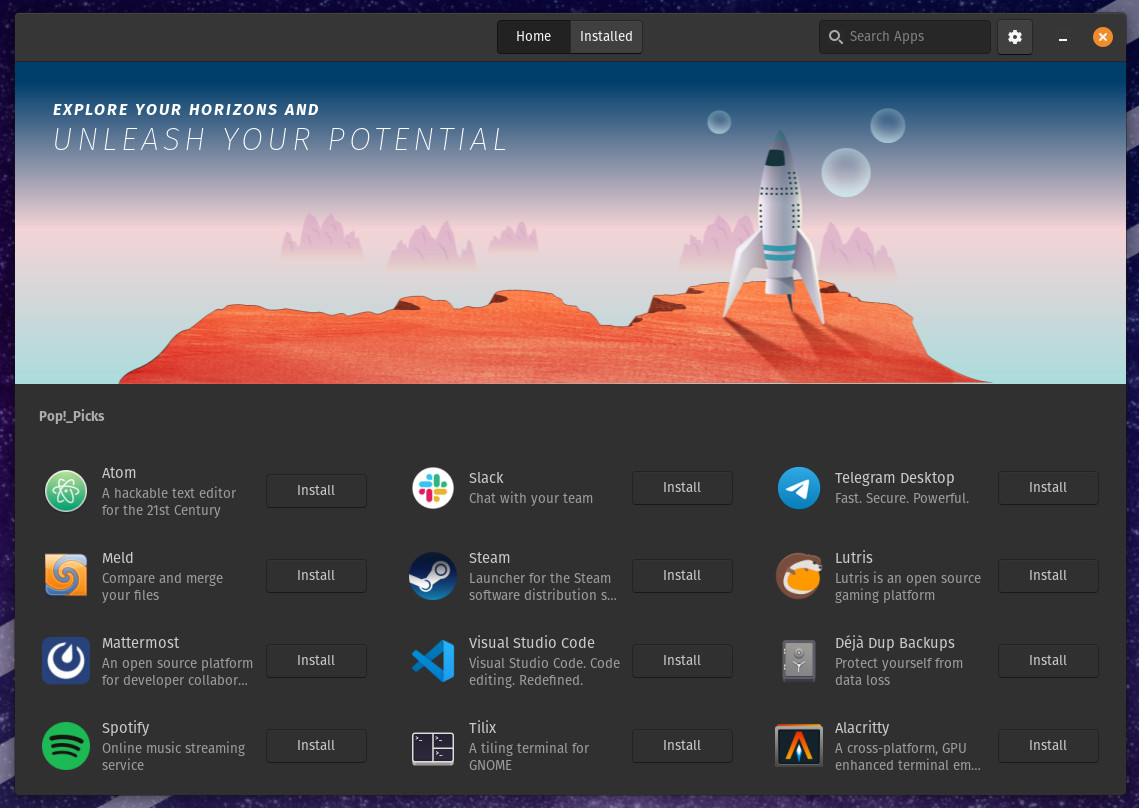Click "A hackable text editor" description
The image size is (1139, 808).
click(169, 493)
